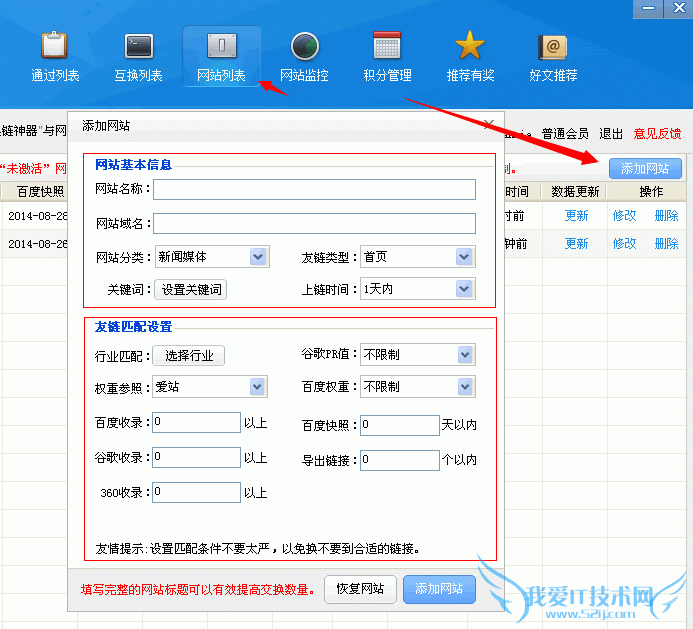Click the 选择行业 button

[x=189, y=356]
